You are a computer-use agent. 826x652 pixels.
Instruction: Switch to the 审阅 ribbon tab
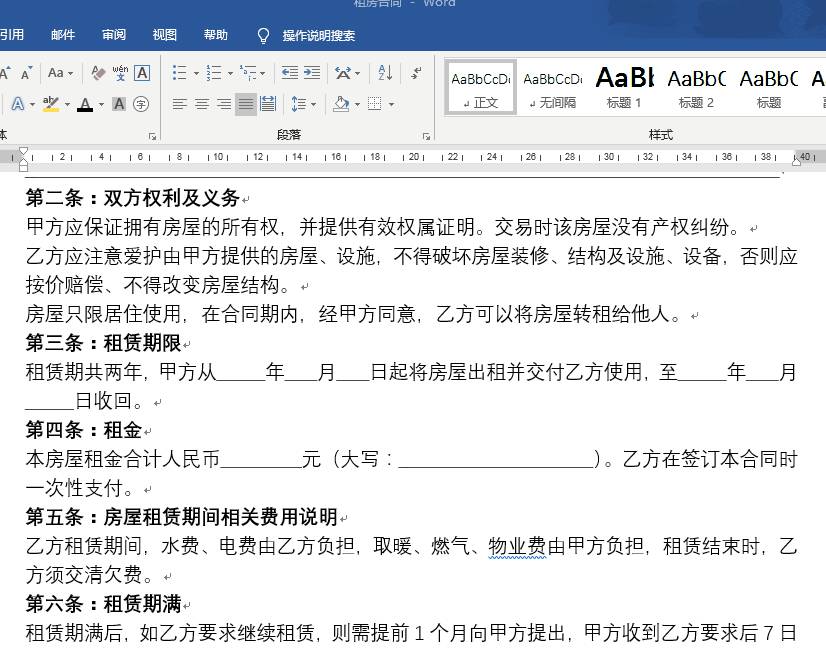coord(113,34)
